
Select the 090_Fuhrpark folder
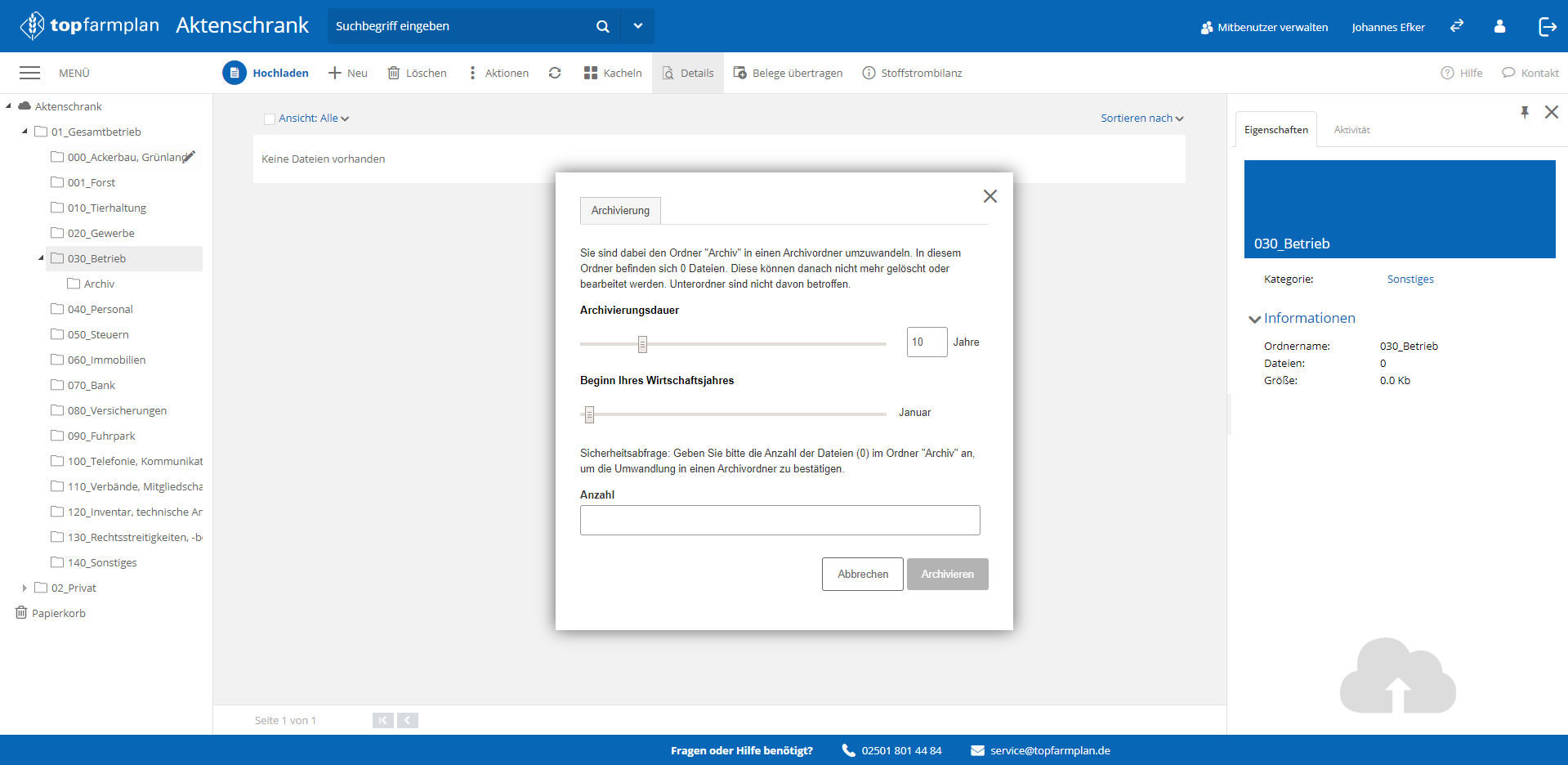(x=101, y=436)
